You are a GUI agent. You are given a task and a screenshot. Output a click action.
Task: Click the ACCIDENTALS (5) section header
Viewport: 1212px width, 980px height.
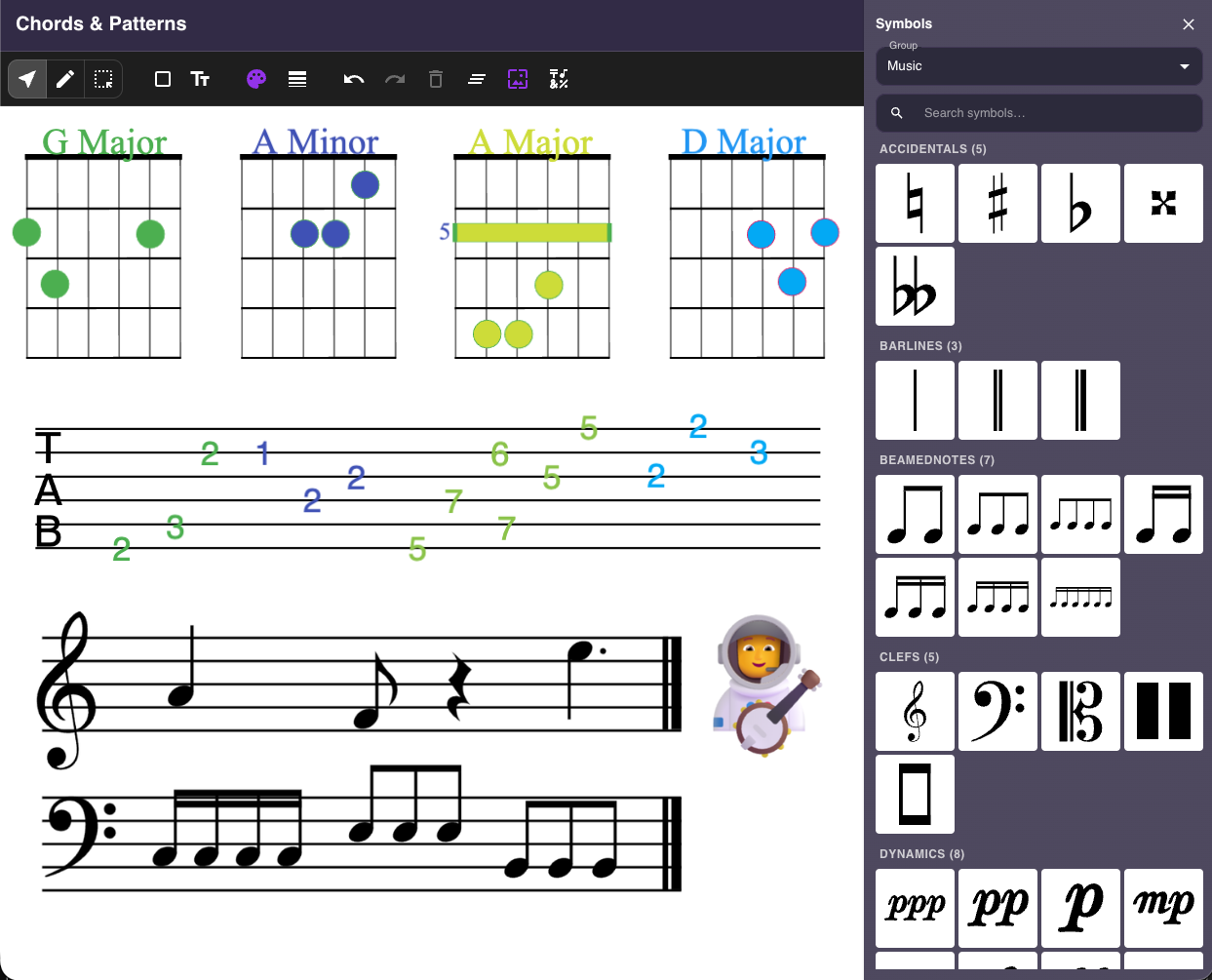[933, 149]
